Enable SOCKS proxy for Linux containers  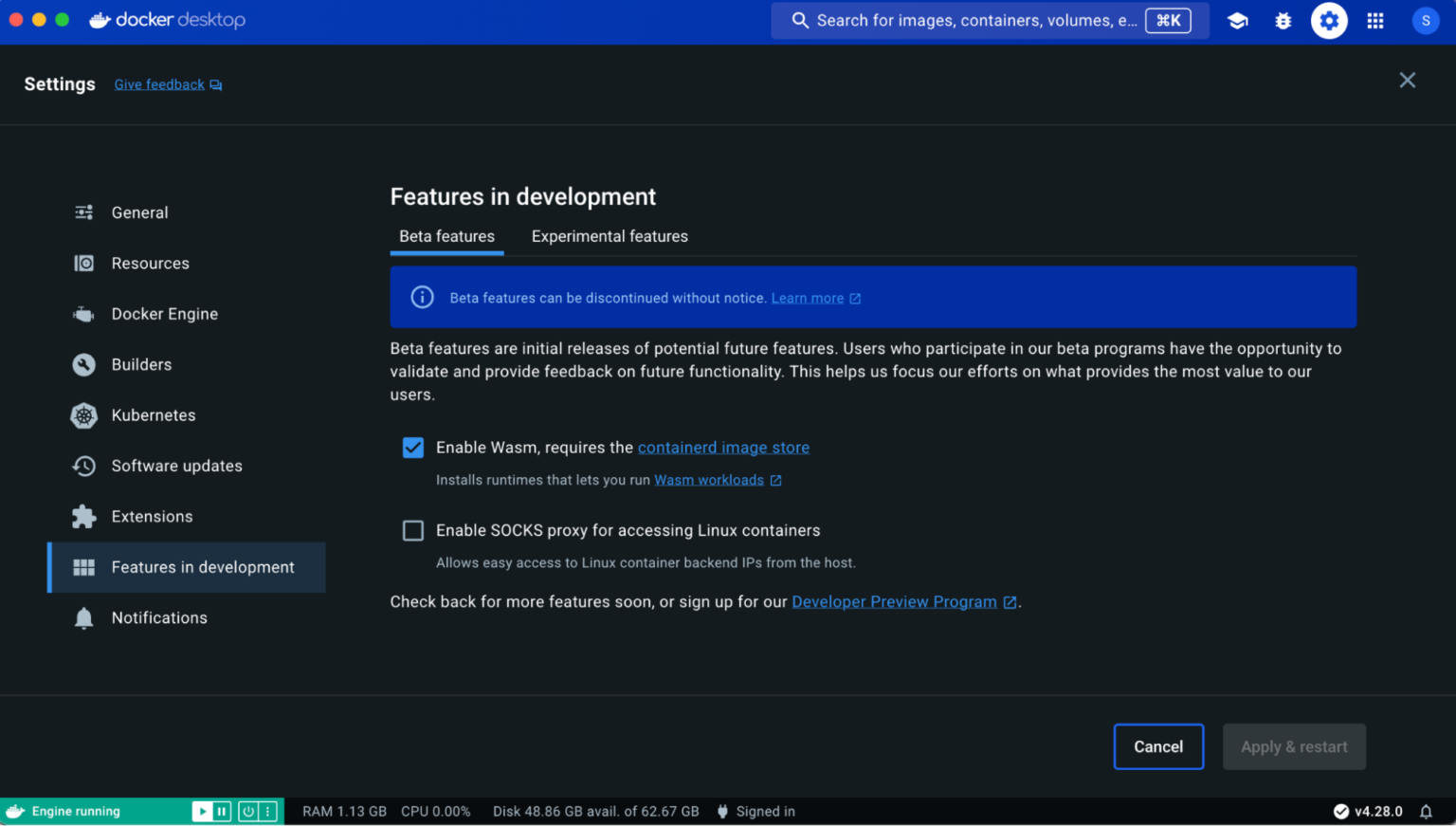point(413,531)
